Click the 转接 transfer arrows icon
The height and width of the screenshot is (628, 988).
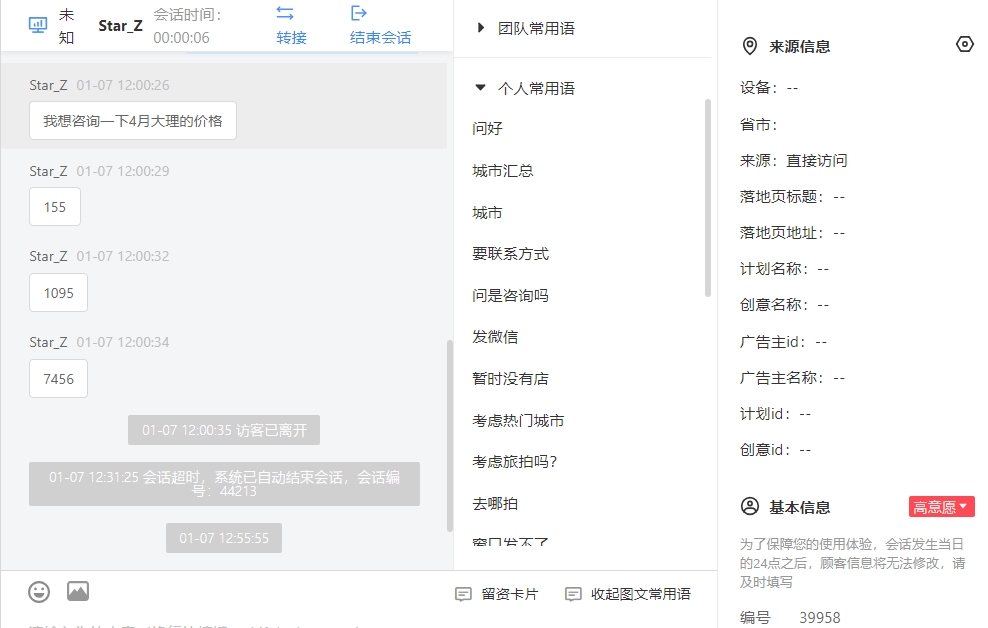(285, 13)
